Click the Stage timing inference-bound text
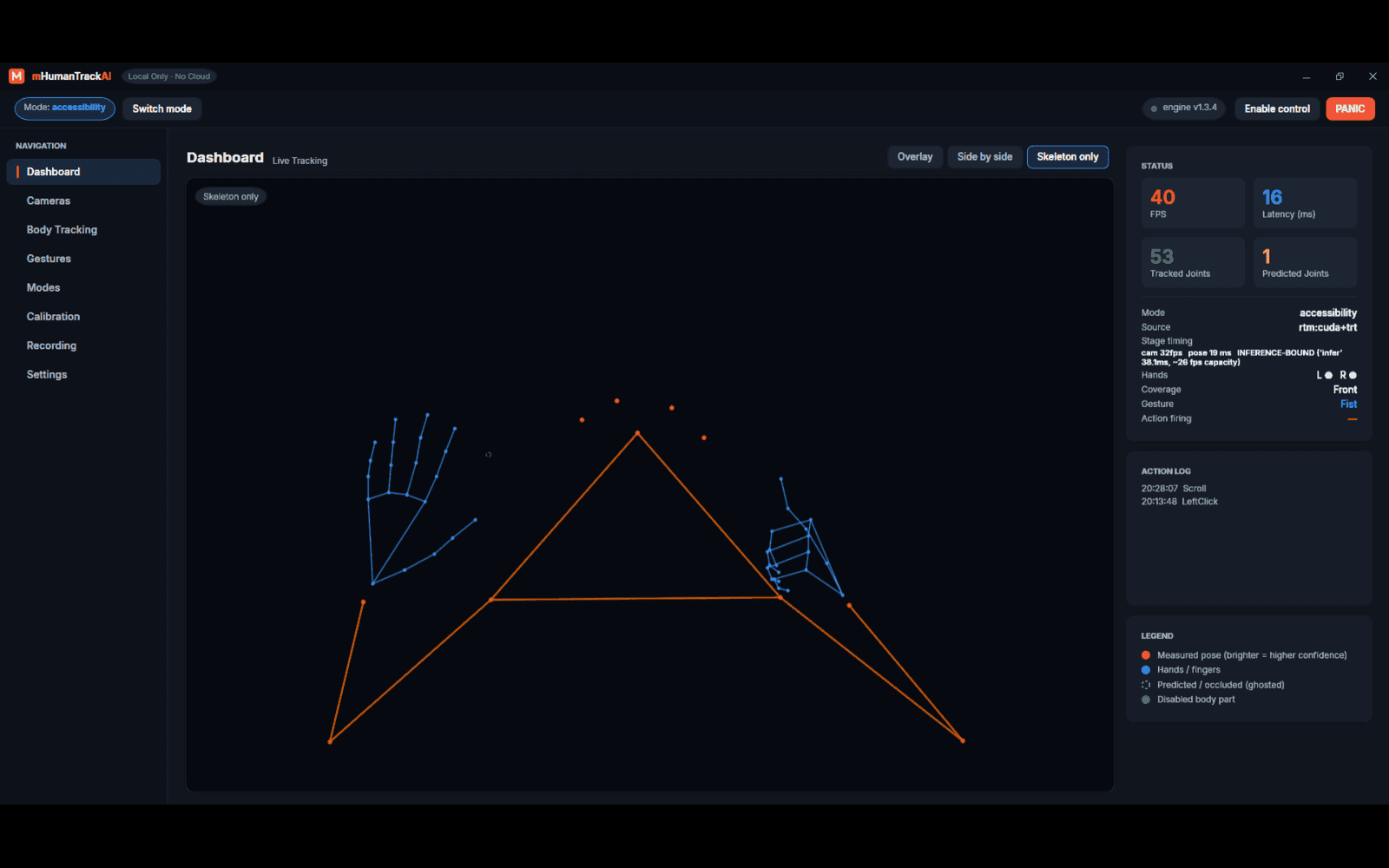The width and height of the screenshot is (1389, 868). 1241,358
